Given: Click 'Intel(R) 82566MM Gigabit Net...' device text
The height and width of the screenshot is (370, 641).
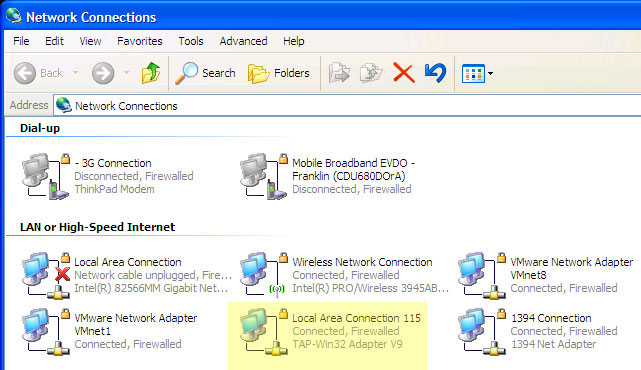Looking at the screenshot, I should point(151,288).
